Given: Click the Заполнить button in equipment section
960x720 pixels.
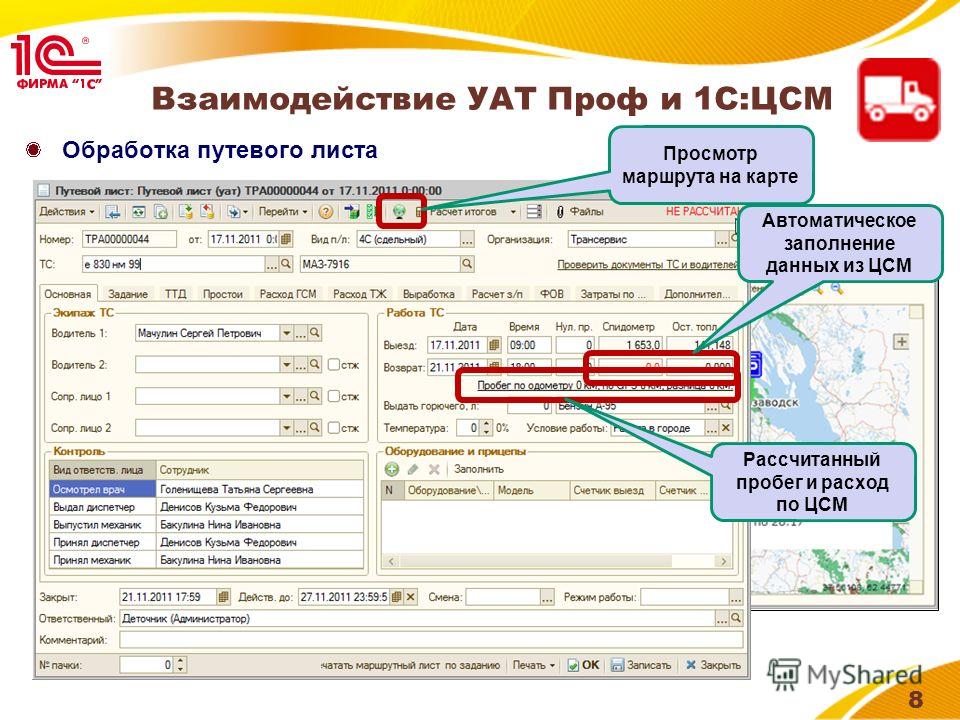Looking at the screenshot, I should pos(479,470).
